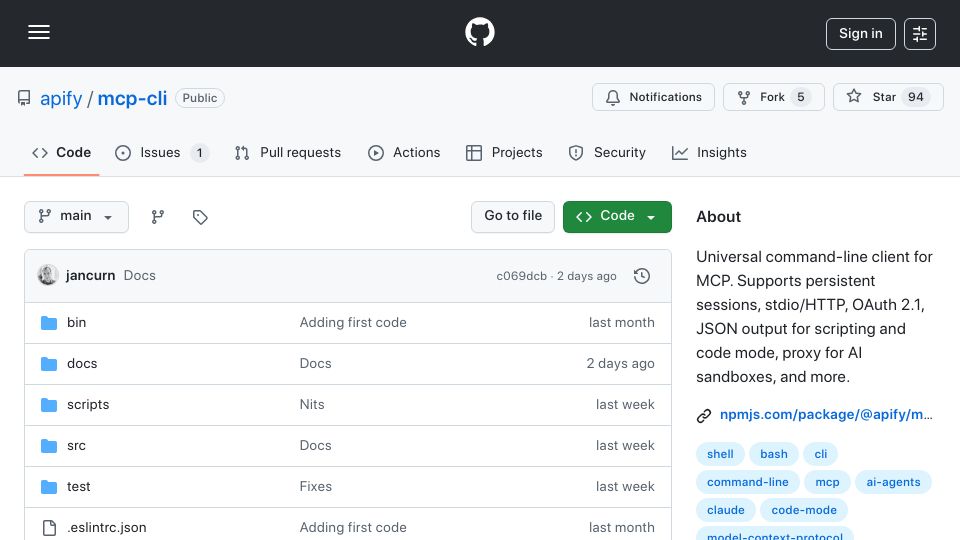The width and height of the screenshot is (960, 540).
Task: Click 'last week' in the src row
Action: click(x=625, y=446)
